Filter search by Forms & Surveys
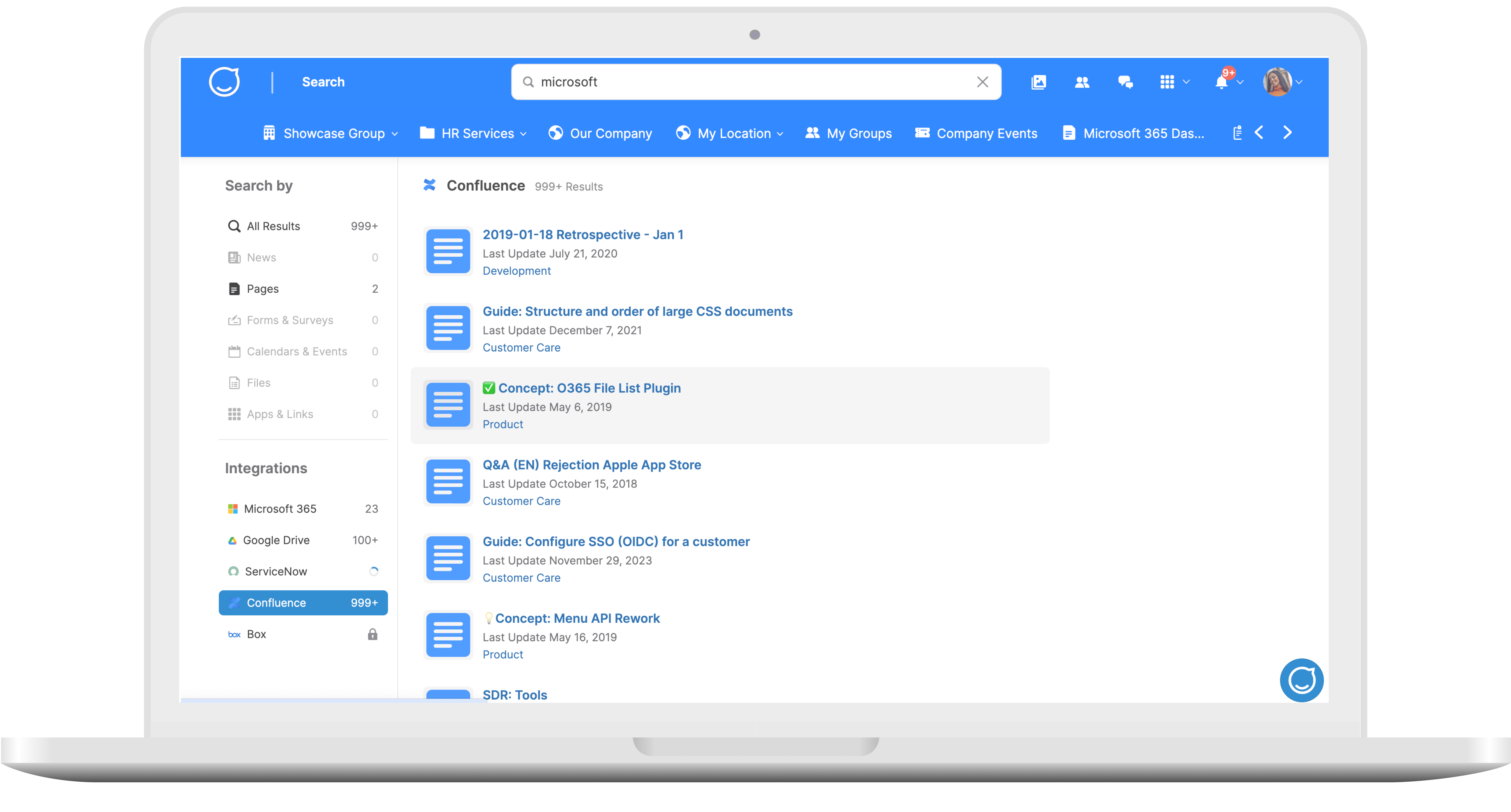1511x812 pixels. click(x=303, y=320)
